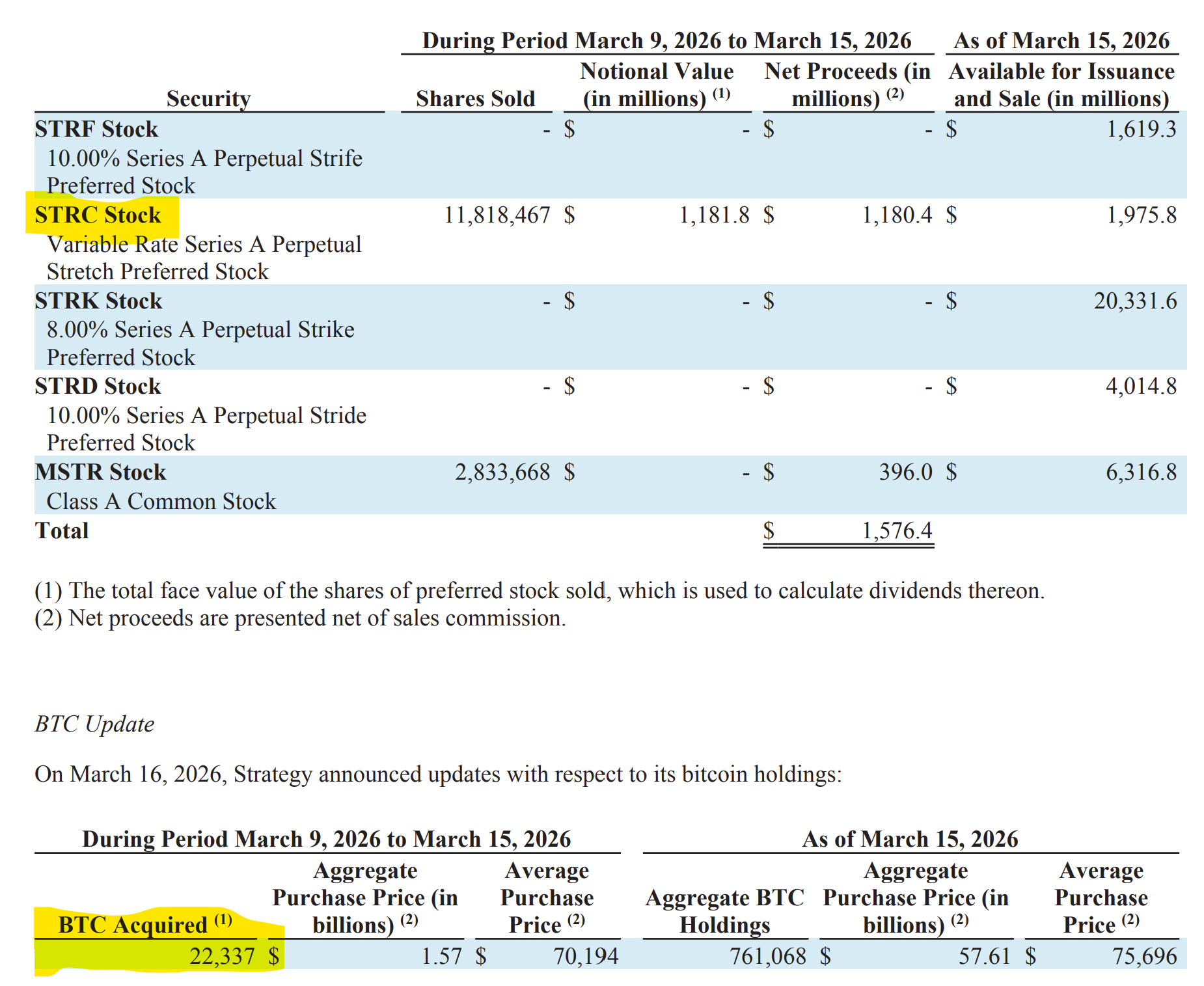
Task: Select the Aggregate BTC Holdings 761,068 value
Action: click(768, 956)
